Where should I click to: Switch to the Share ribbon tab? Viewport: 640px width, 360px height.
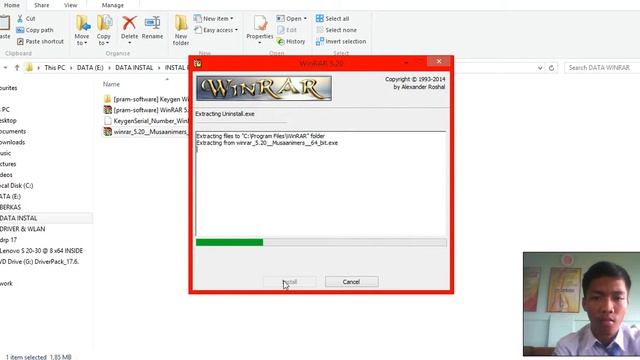click(x=42, y=5)
